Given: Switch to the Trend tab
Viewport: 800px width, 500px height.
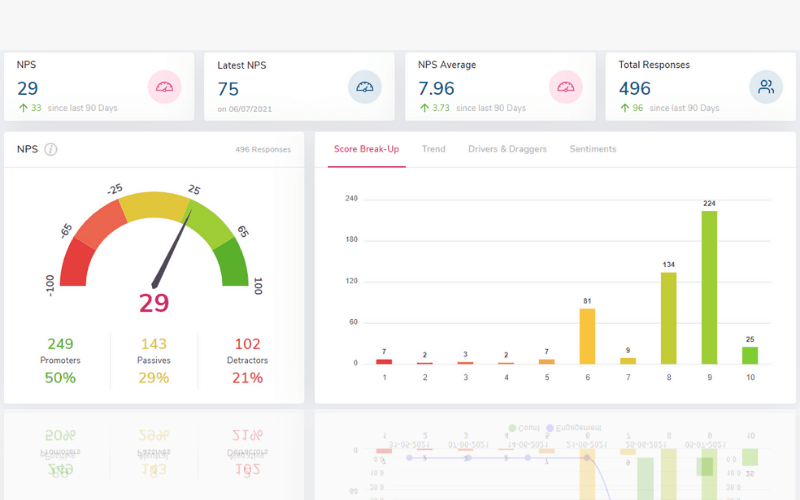Looking at the screenshot, I should 433,149.
